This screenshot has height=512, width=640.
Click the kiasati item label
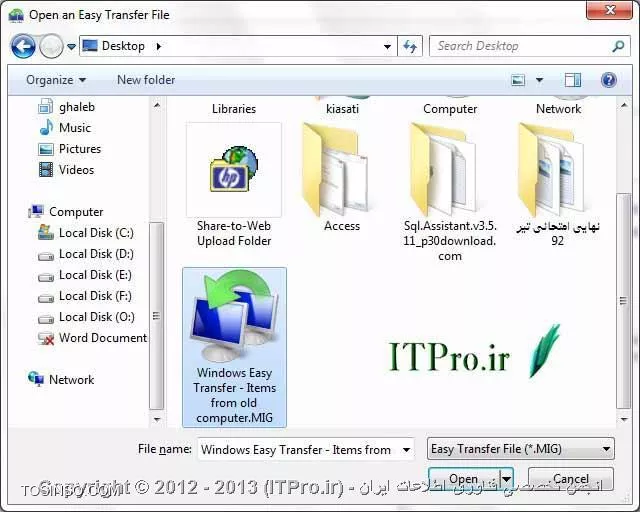pos(342,109)
